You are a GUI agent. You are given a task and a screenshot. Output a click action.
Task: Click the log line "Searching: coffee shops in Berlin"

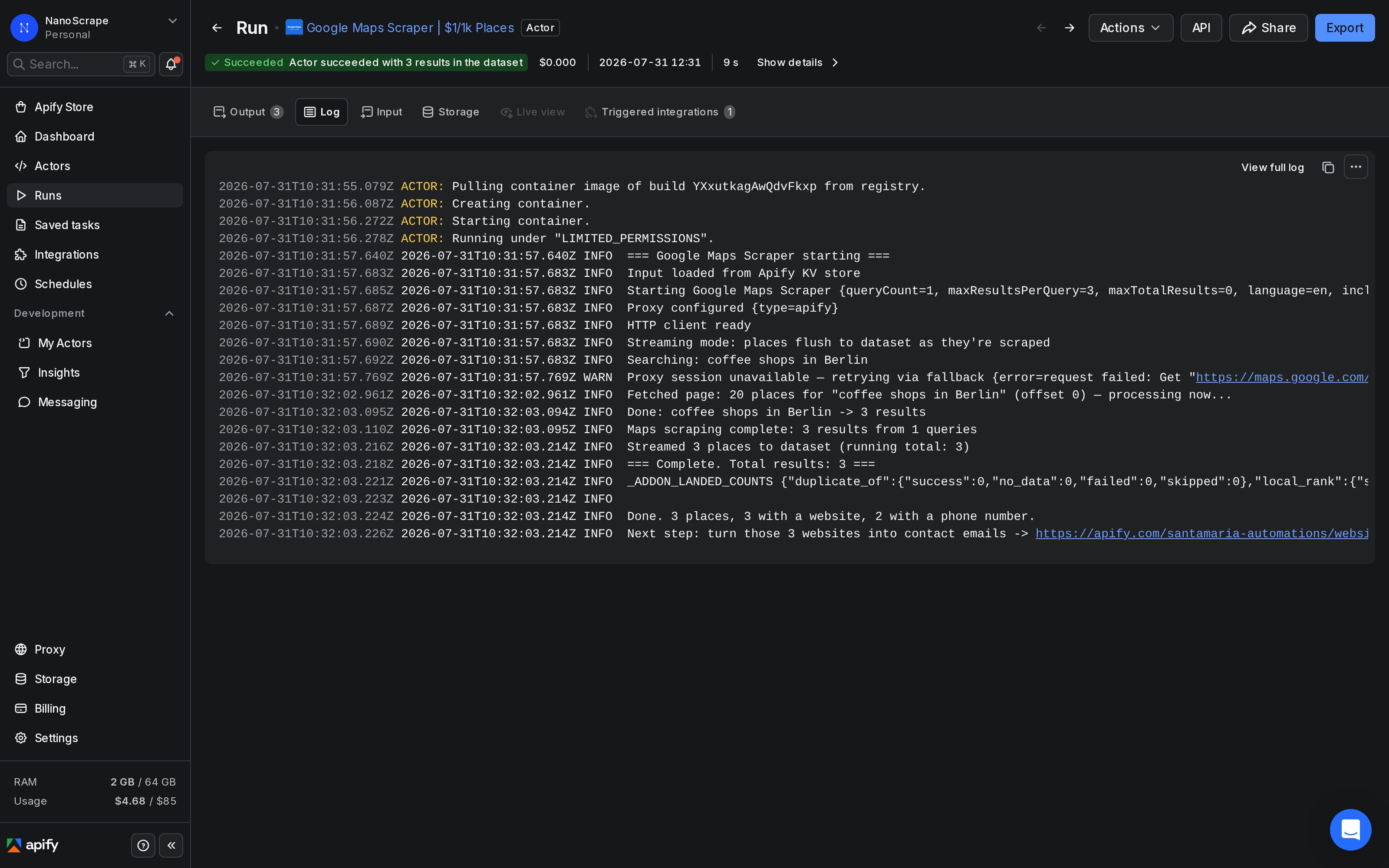[747, 360]
